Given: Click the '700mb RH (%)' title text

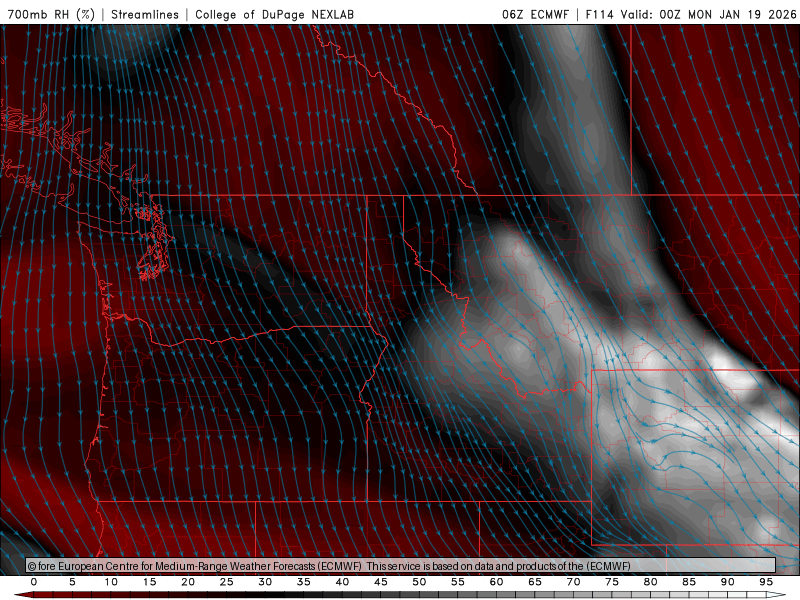Looking at the screenshot, I should click(51, 14).
